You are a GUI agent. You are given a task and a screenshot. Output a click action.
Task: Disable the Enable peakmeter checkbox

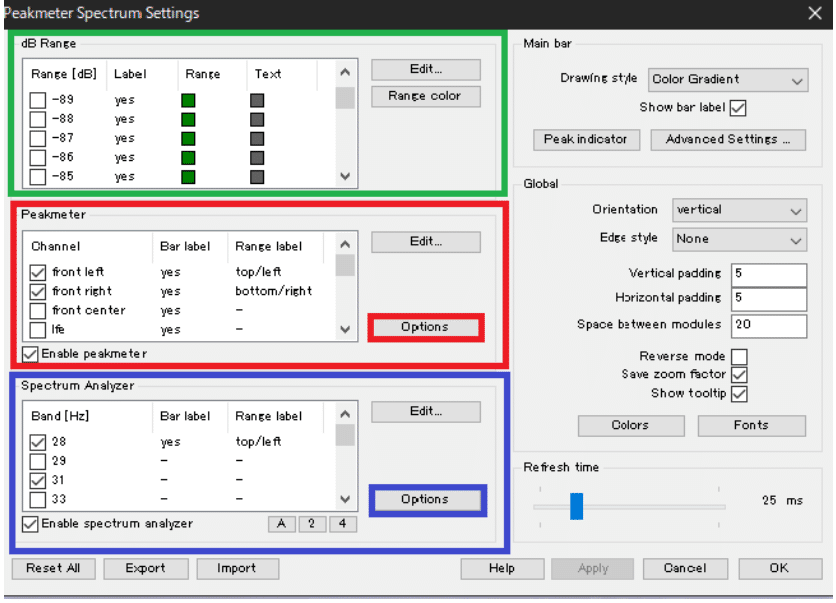[30, 355]
